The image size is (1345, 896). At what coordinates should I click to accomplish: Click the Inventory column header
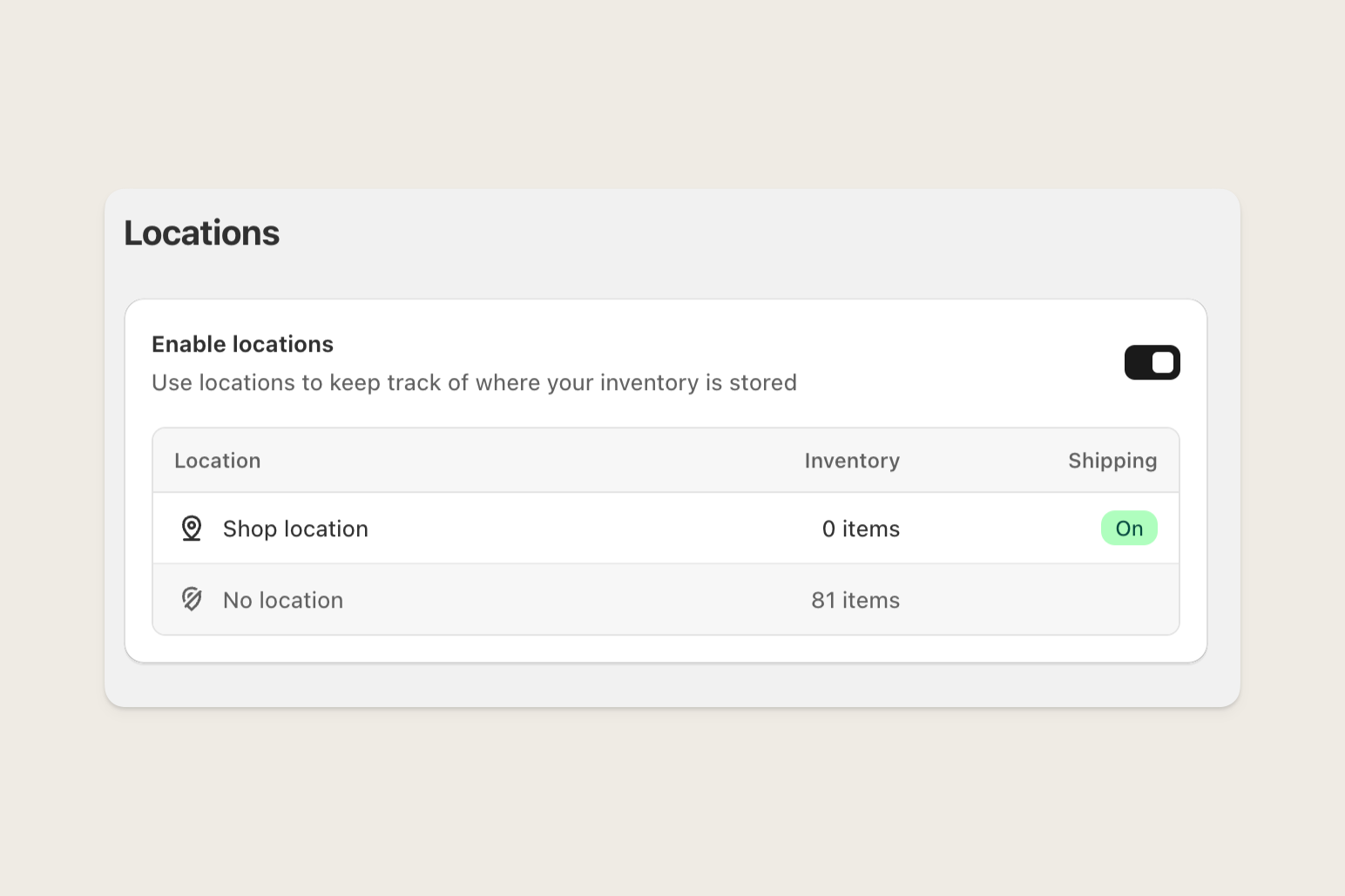pyautogui.click(x=852, y=460)
